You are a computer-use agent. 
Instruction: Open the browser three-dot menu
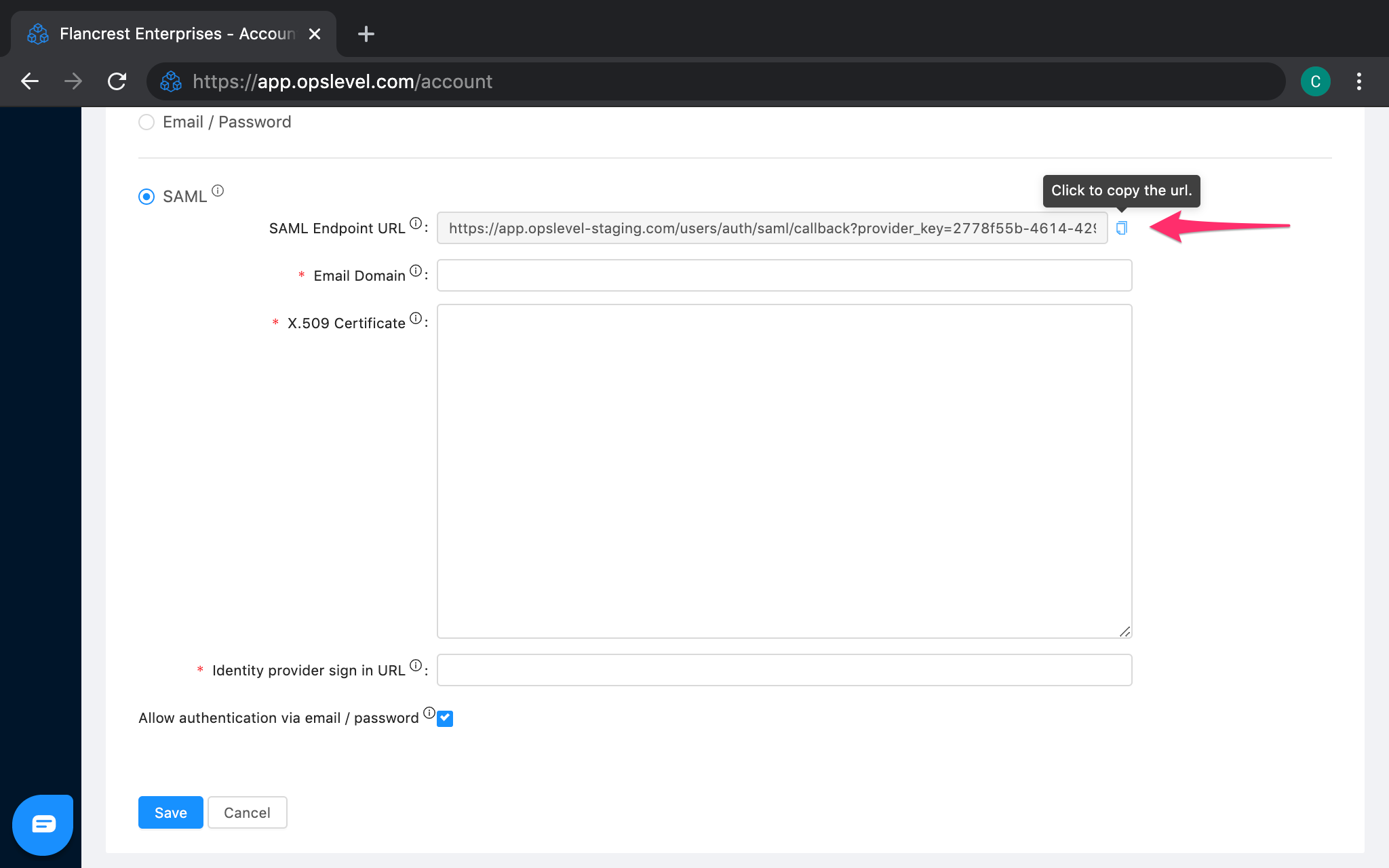pos(1358,81)
